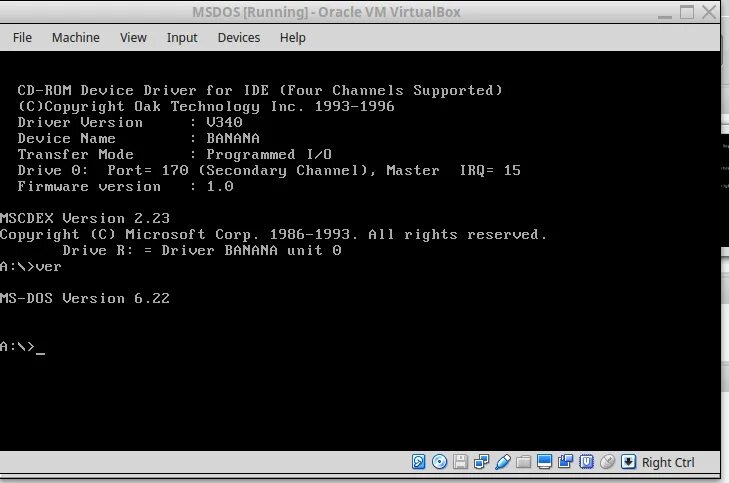
Task: Click the window title MSDOS [Running] text
Action: tap(250, 12)
